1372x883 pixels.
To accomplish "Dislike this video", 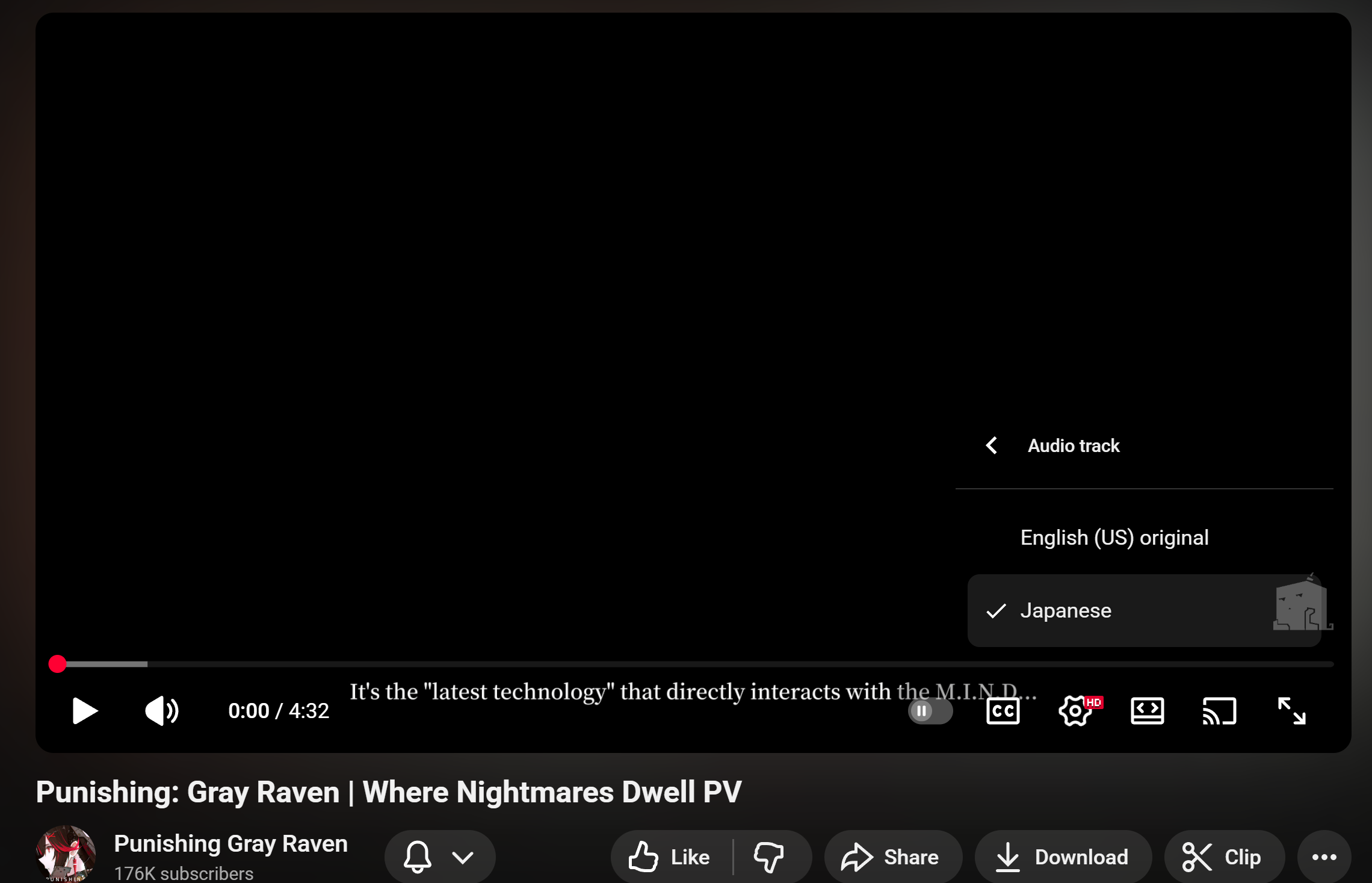I will (769, 857).
